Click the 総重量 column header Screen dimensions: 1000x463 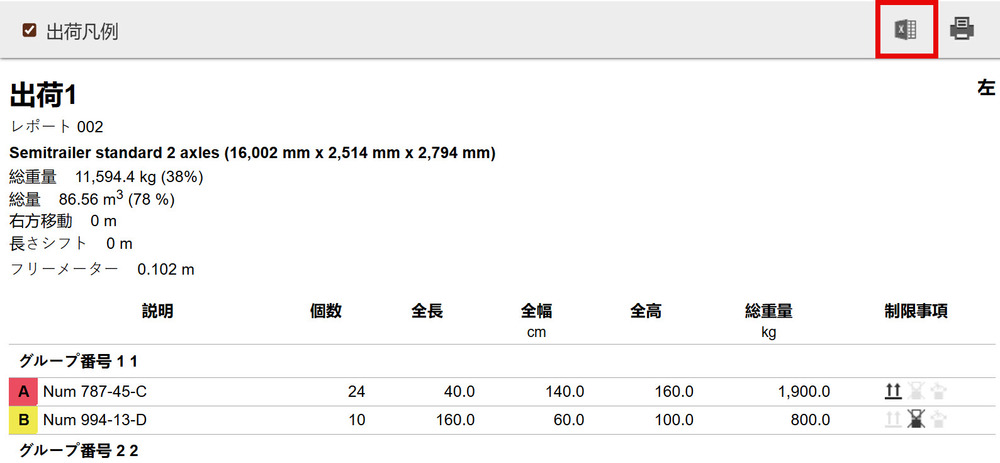coord(769,312)
